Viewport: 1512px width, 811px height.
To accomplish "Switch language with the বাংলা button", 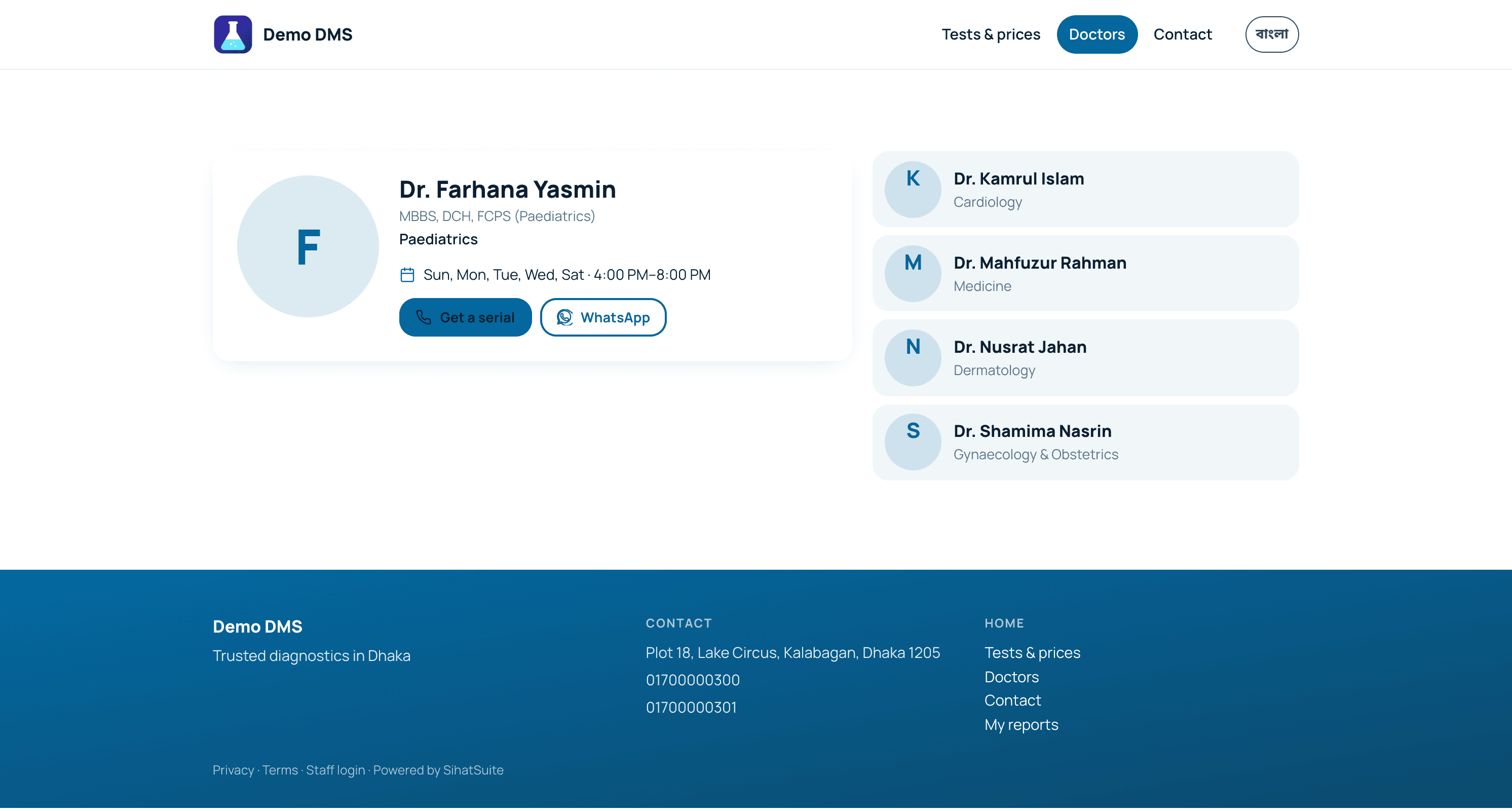I will [x=1272, y=34].
